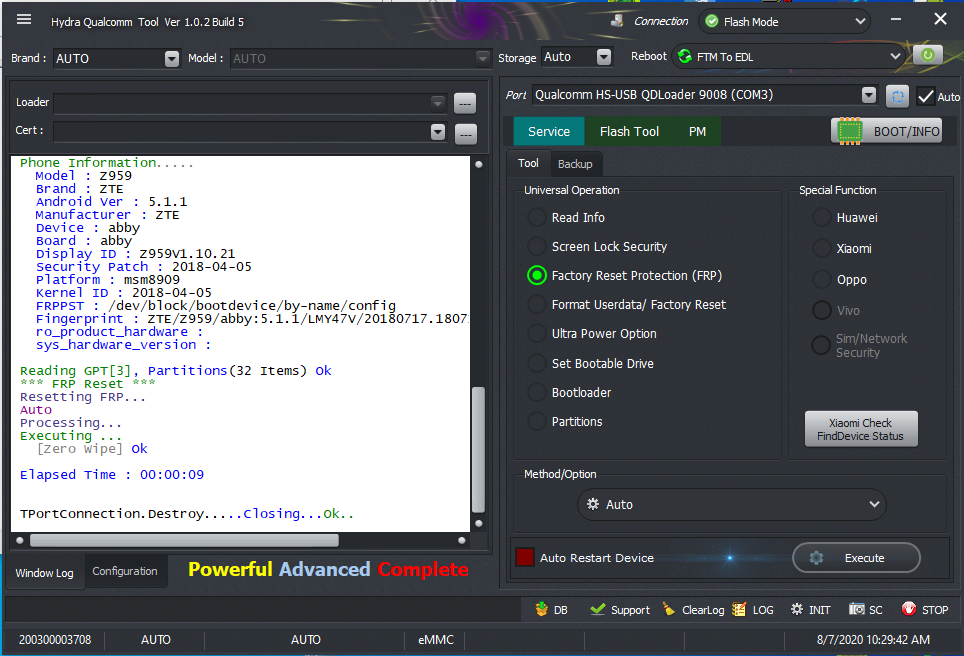Click the ClearLog broom icon
This screenshot has width=964, height=656.
(669, 609)
